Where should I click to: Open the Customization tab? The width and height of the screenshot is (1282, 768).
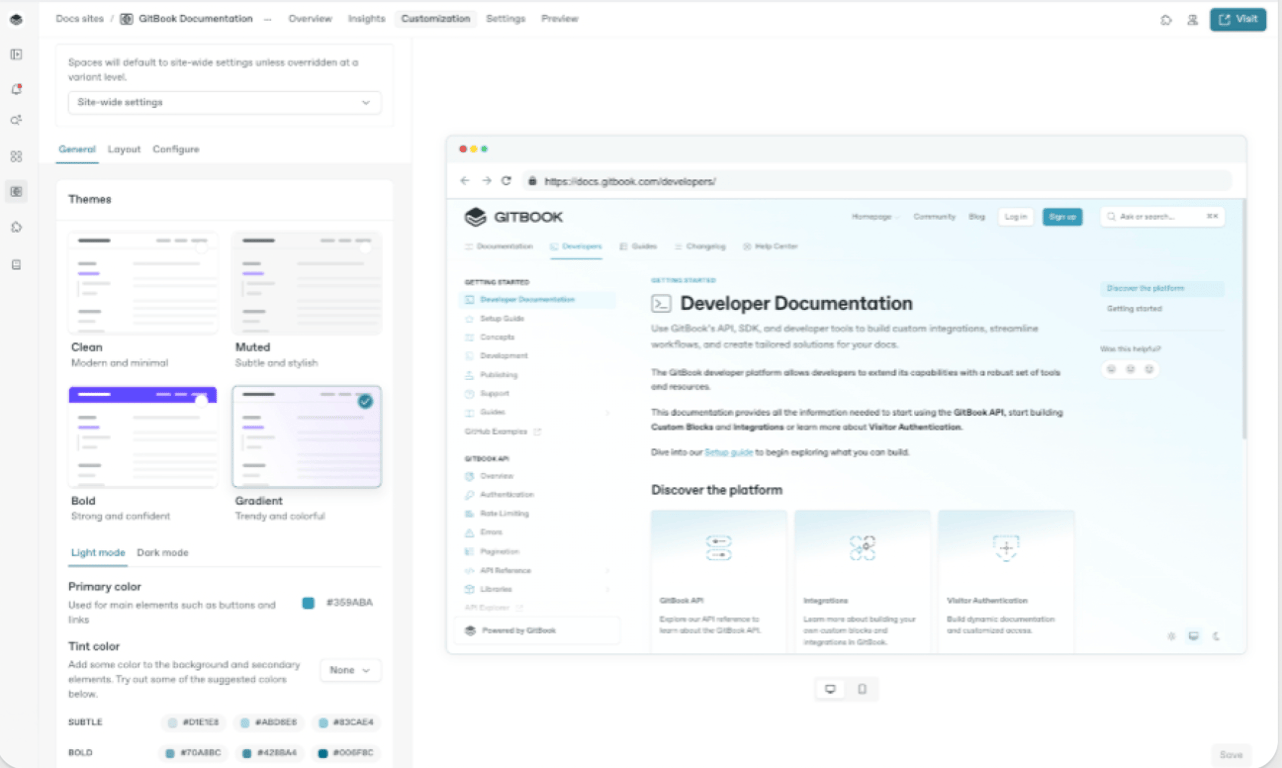436,19
